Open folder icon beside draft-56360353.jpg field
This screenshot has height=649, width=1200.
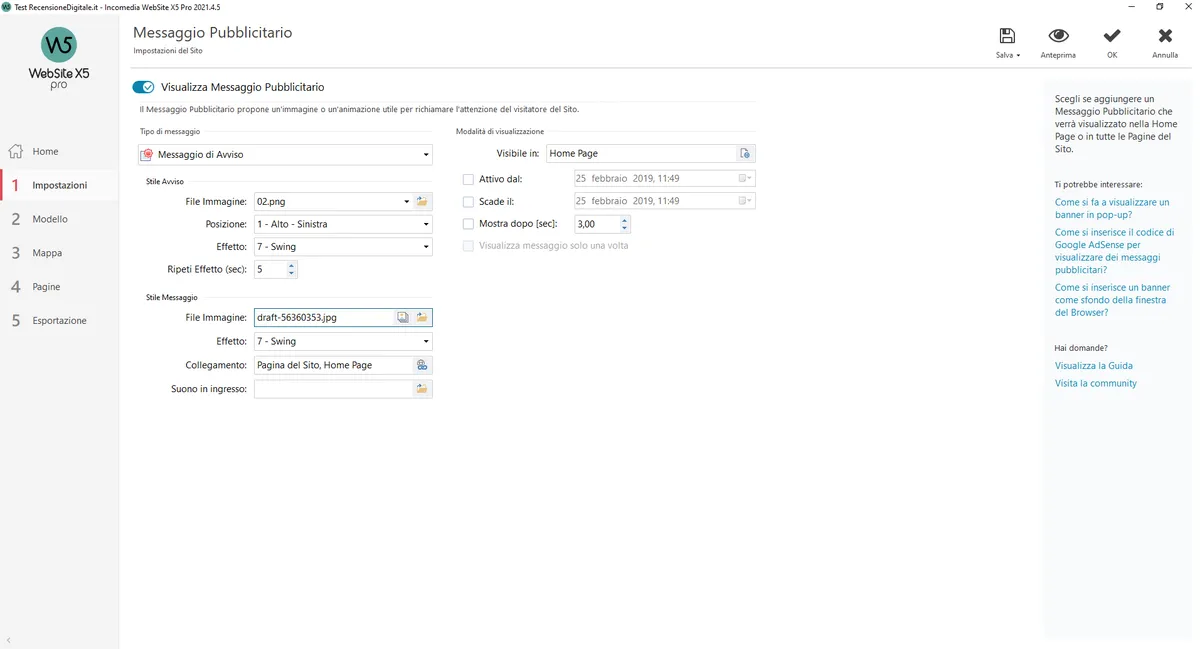(x=422, y=317)
